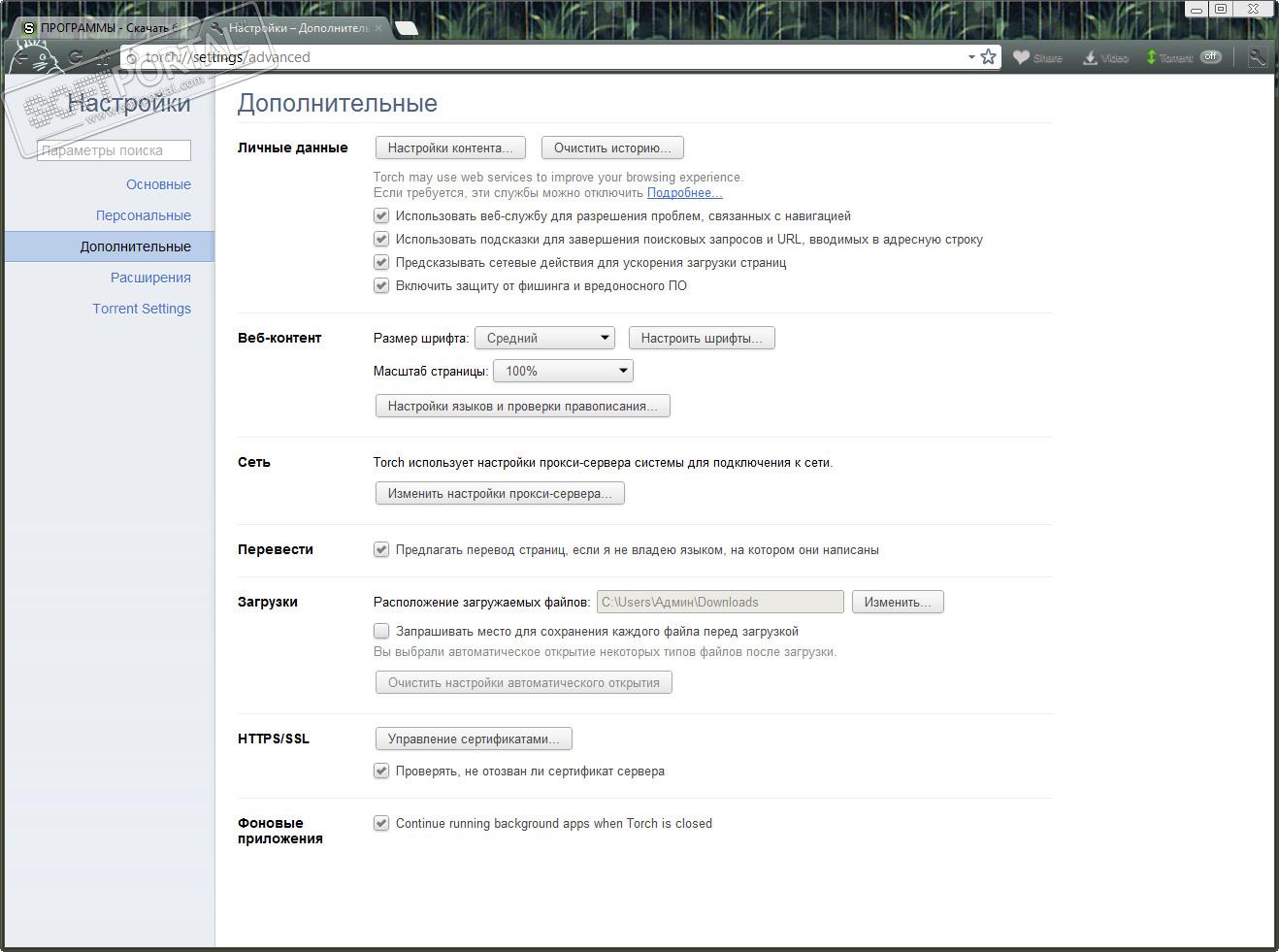
Task: Open a new tab
Action: (407, 28)
